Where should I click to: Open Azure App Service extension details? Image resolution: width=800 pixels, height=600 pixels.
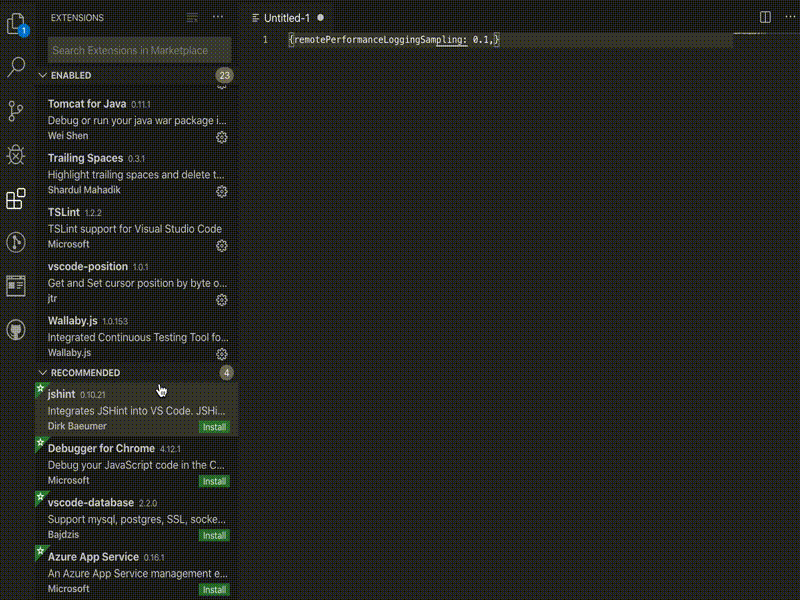[137, 572]
